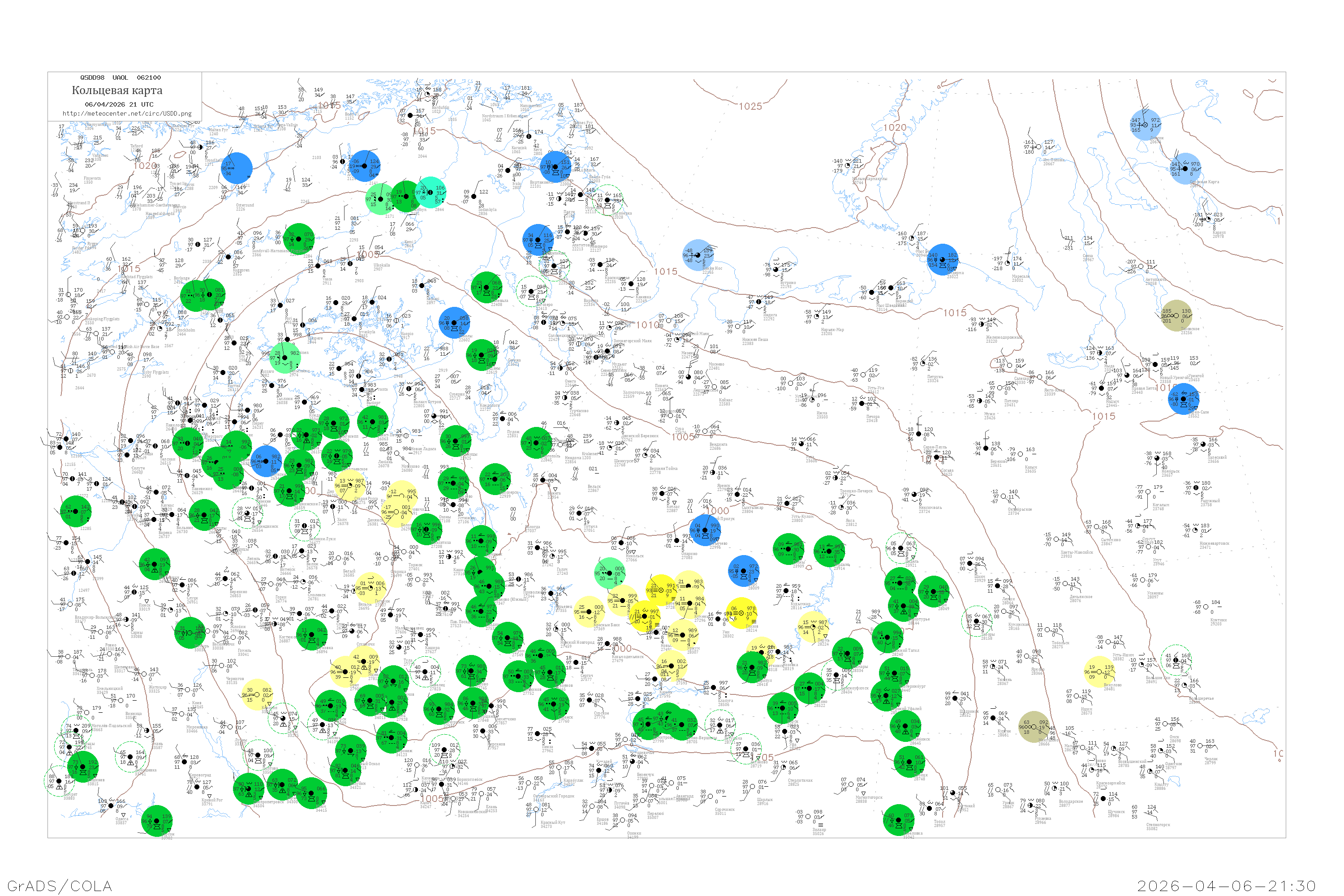Click the 1020 isobar label near Novaya Zemlya
The width and height of the screenshot is (1344, 896).
pyautogui.click(x=895, y=127)
